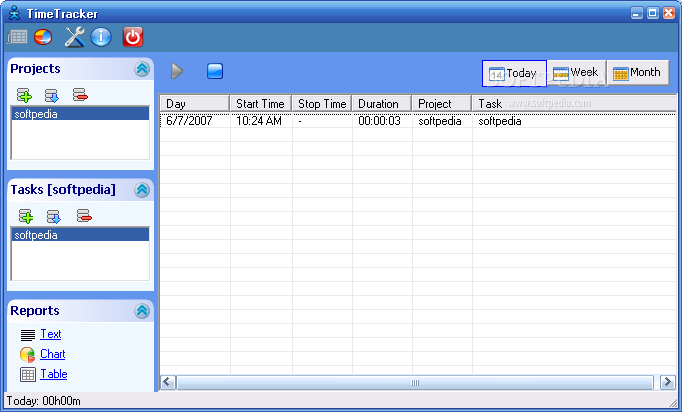Viewport: 682px width, 412px height.
Task: Click the Text report lines icon
Action: pyautogui.click(x=28, y=335)
